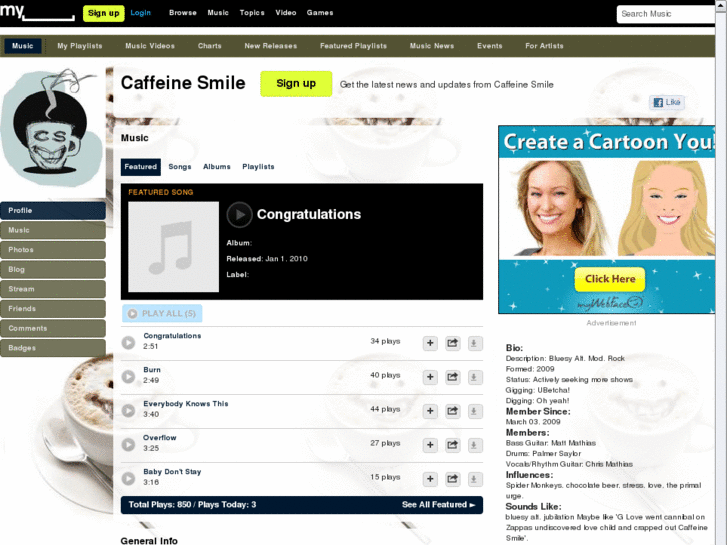Open Stream in the sidebar
727x545 pixels.
pyautogui.click(x=53, y=289)
